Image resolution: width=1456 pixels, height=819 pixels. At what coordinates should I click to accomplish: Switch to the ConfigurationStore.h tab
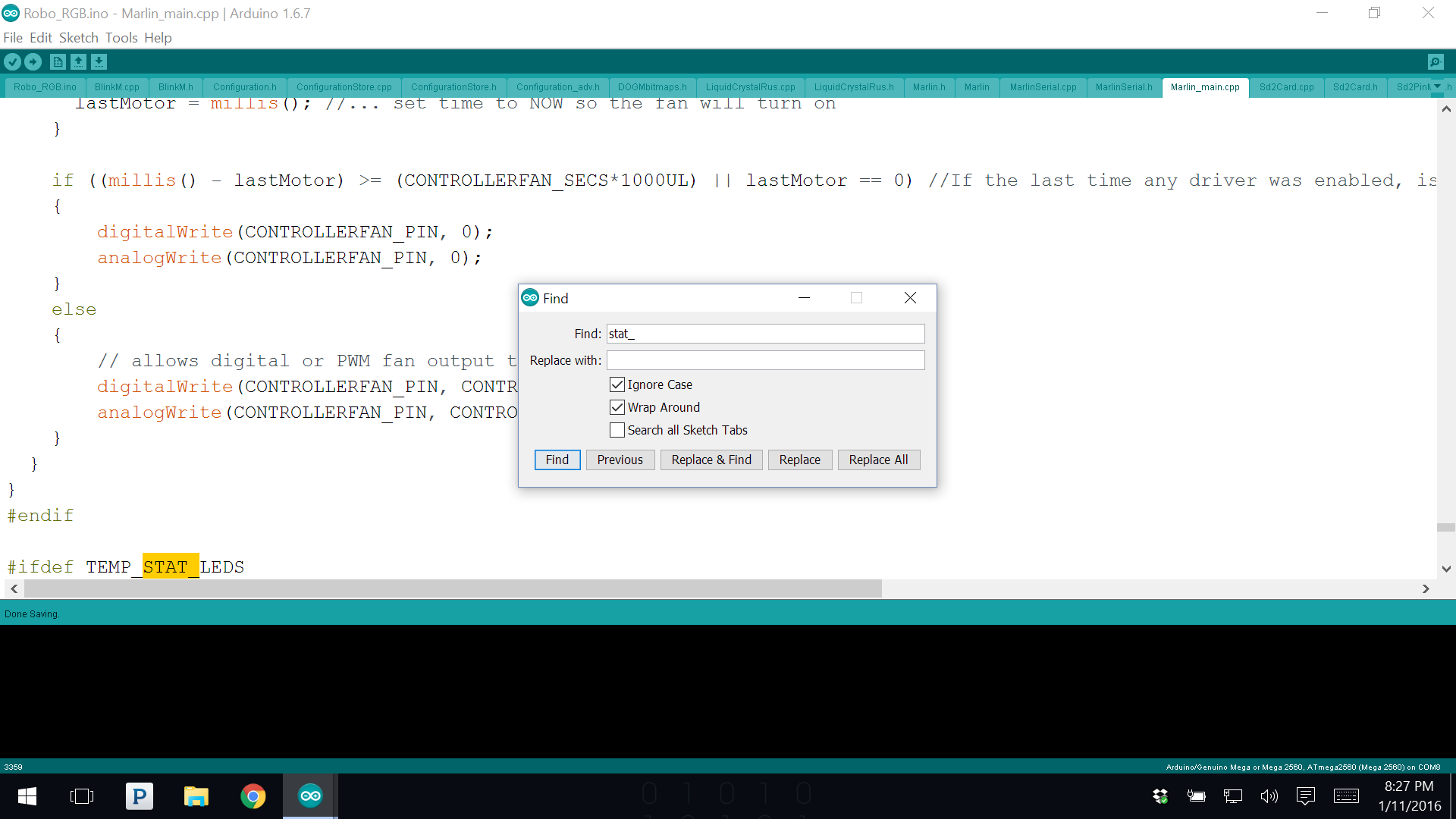click(x=453, y=87)
